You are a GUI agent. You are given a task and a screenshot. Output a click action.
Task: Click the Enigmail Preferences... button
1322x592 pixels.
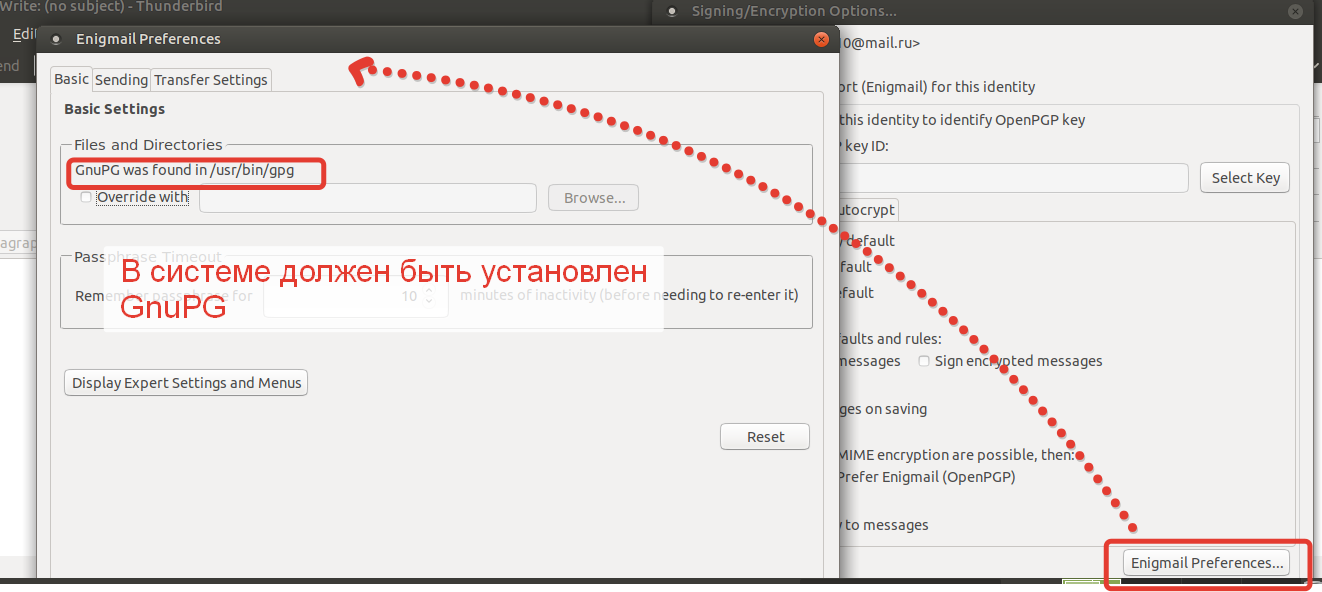[1207, 563]
